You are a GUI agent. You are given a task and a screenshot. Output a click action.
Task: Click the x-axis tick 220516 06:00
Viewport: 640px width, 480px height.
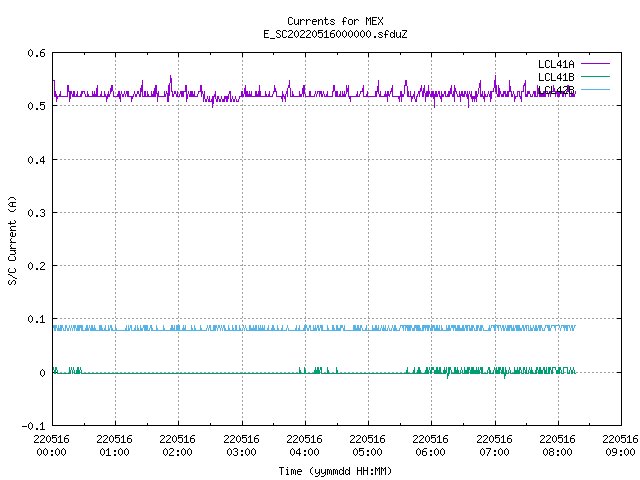[431, 446]
